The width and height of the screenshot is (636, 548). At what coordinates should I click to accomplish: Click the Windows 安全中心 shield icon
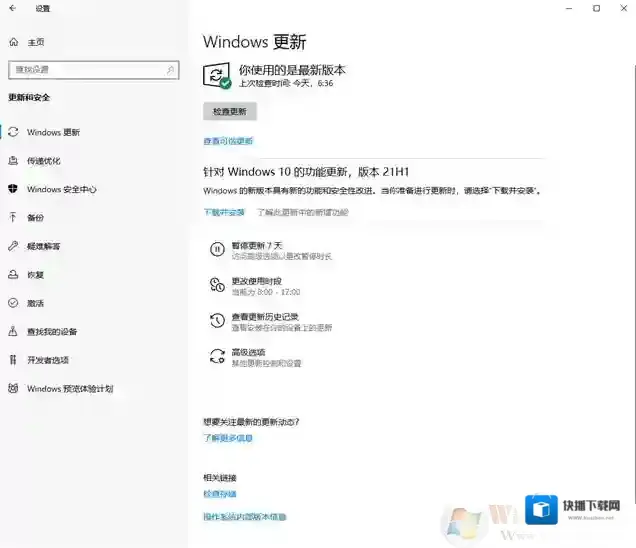point(14,189)
